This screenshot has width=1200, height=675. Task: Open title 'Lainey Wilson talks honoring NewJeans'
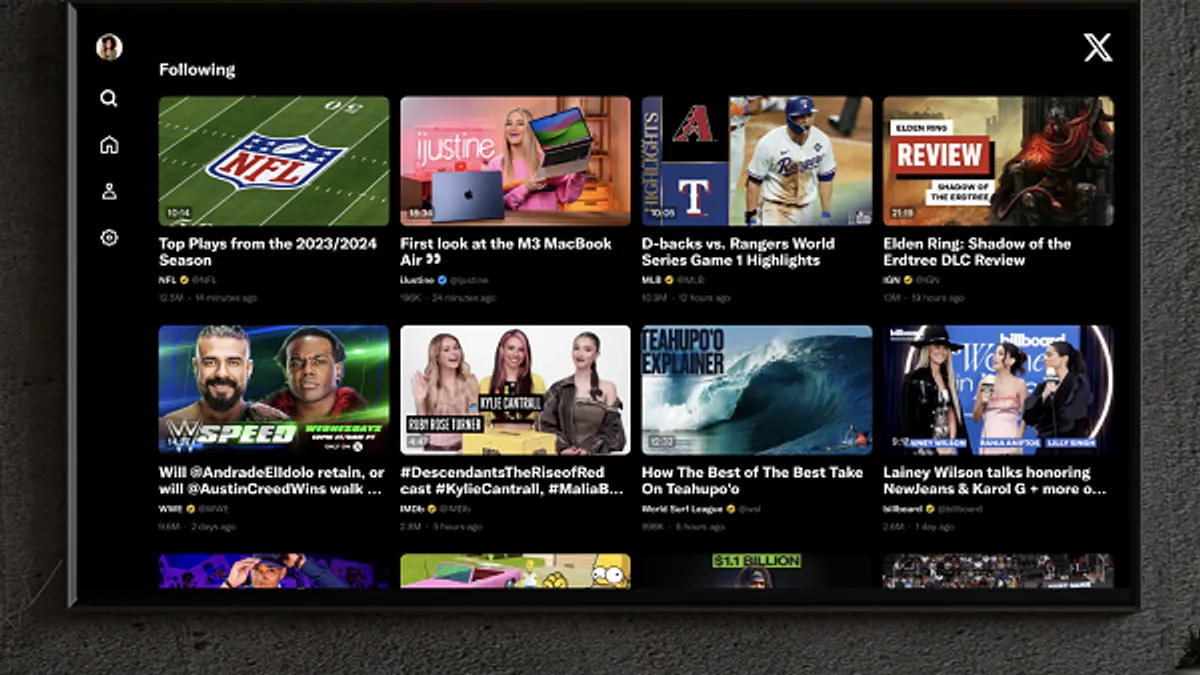pos(995,481)
